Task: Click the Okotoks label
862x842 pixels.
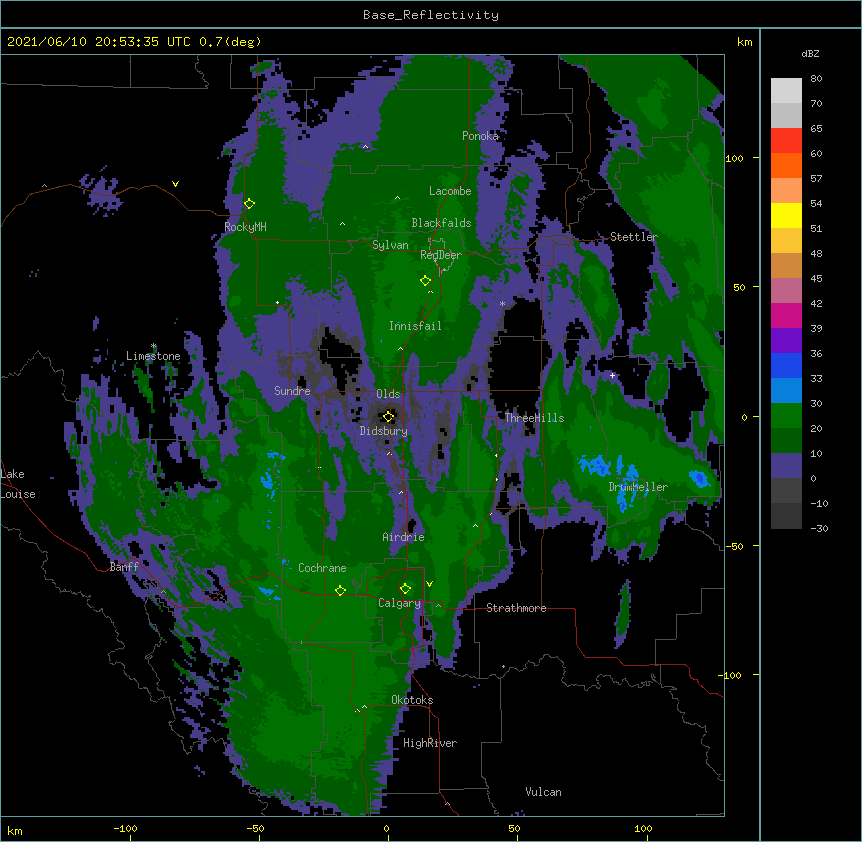Action: 412,700
